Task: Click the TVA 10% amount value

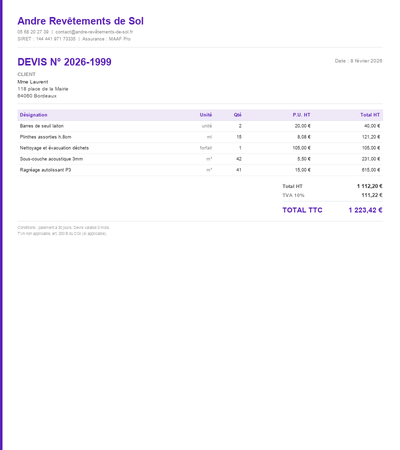Action: click(x=372, y=195)
